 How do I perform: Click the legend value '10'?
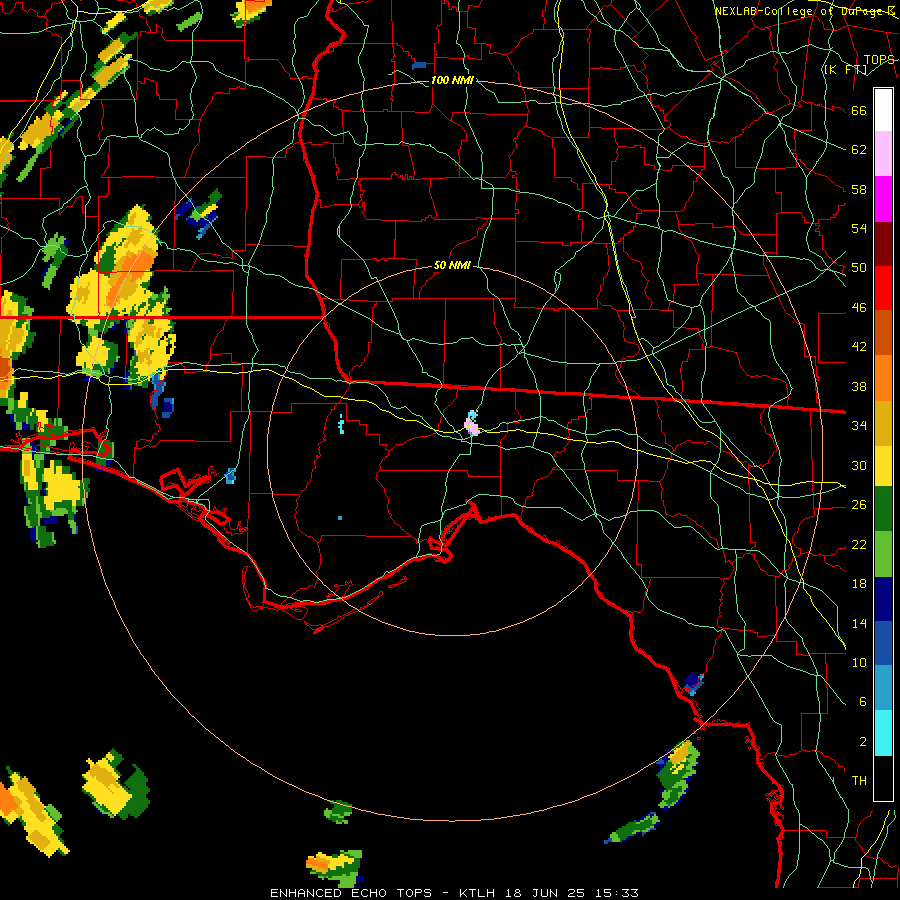859,662
